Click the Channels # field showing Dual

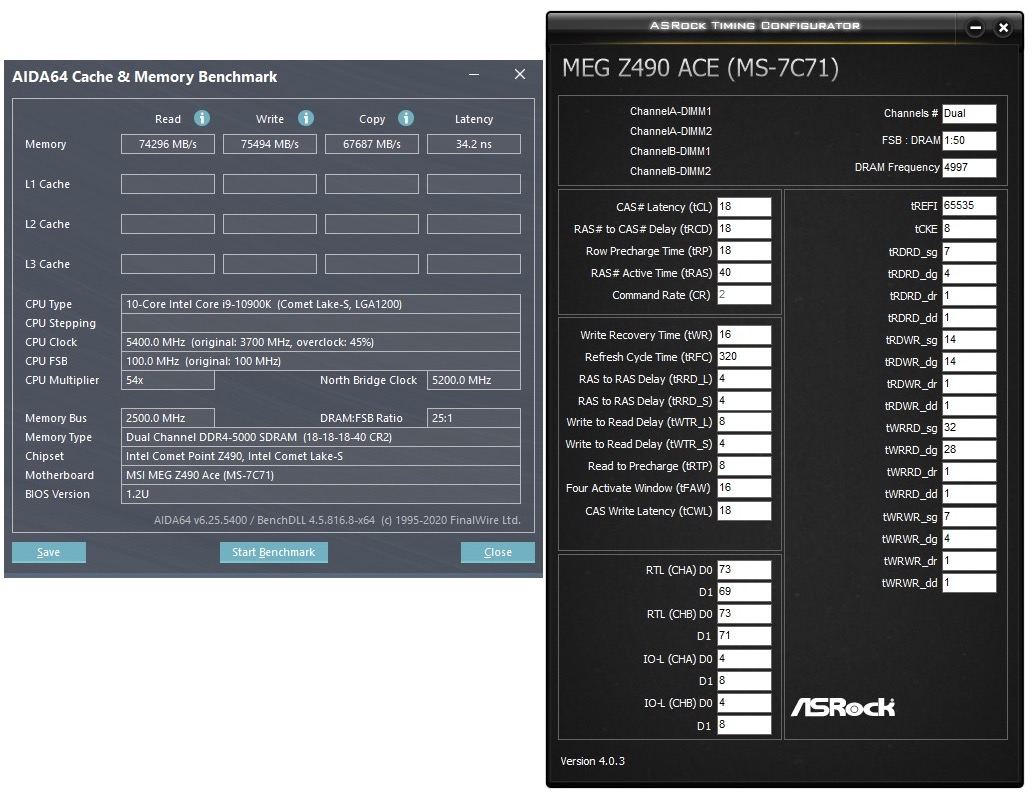pos(969,114)
